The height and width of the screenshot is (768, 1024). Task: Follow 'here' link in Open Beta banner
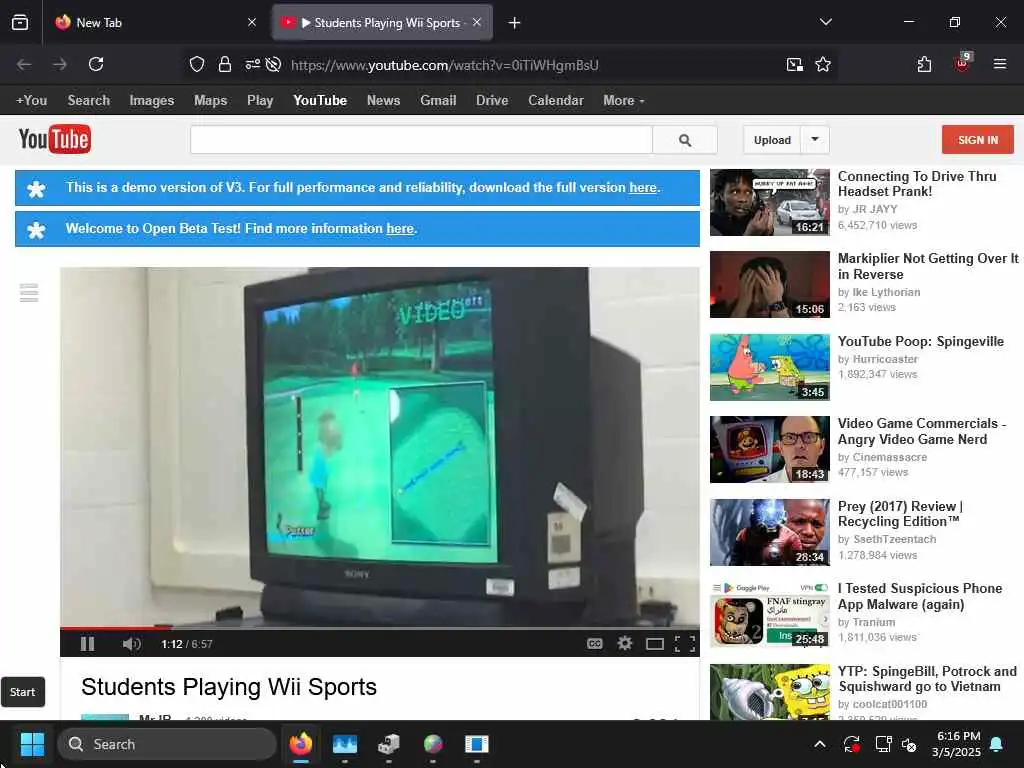400,229
